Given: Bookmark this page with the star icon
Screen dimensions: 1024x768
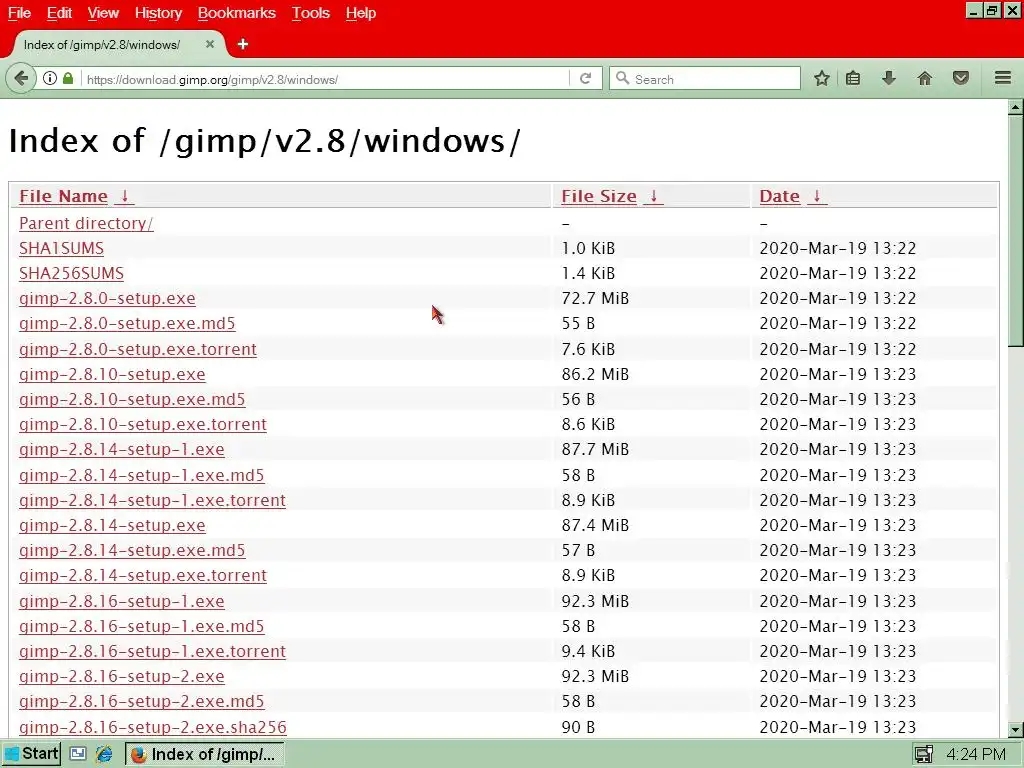Looking at the screenshot, I should pos(822,79).
